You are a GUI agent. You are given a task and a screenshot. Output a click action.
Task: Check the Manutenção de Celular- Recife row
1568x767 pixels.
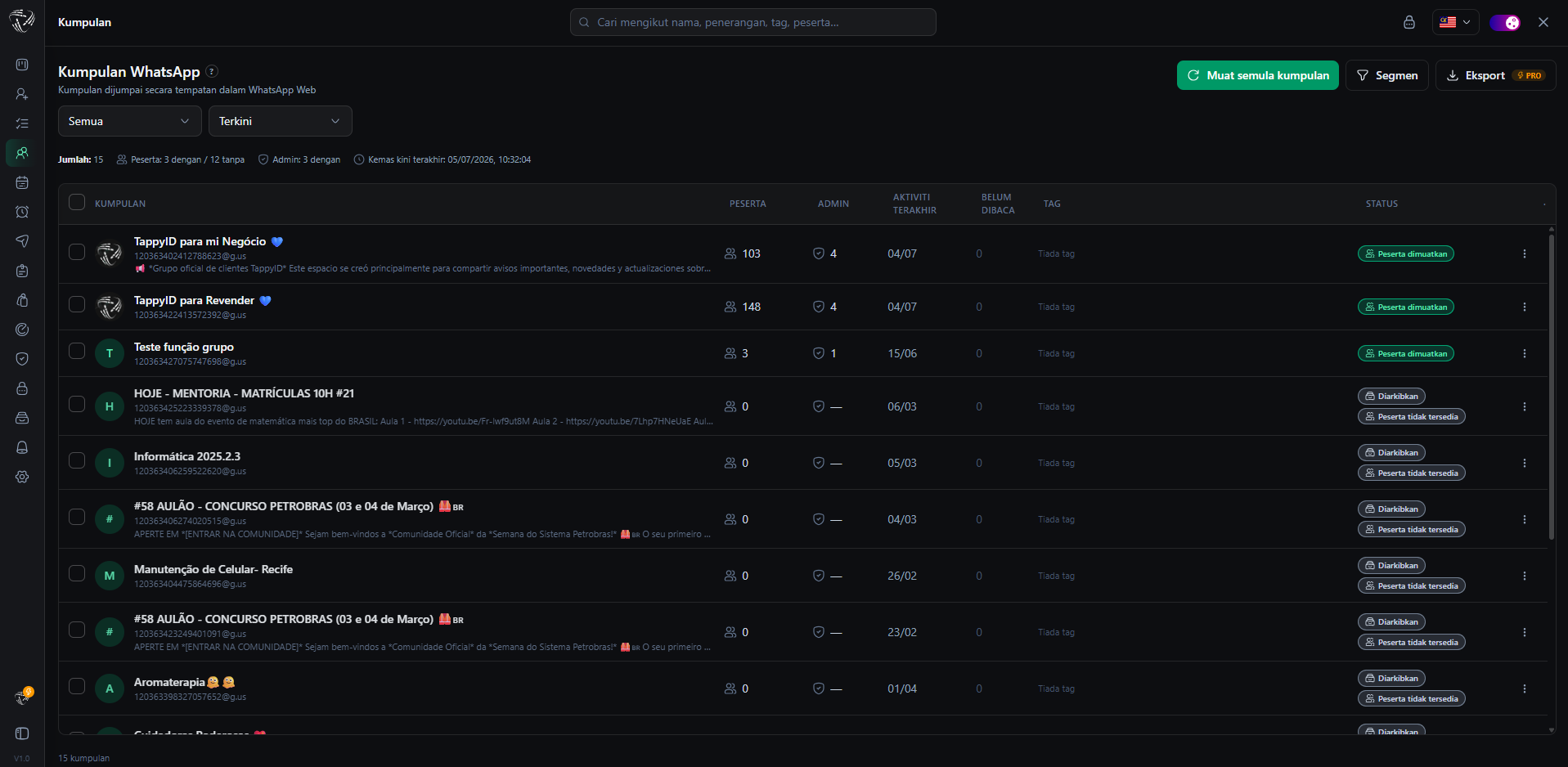click(x=77, y=573)
